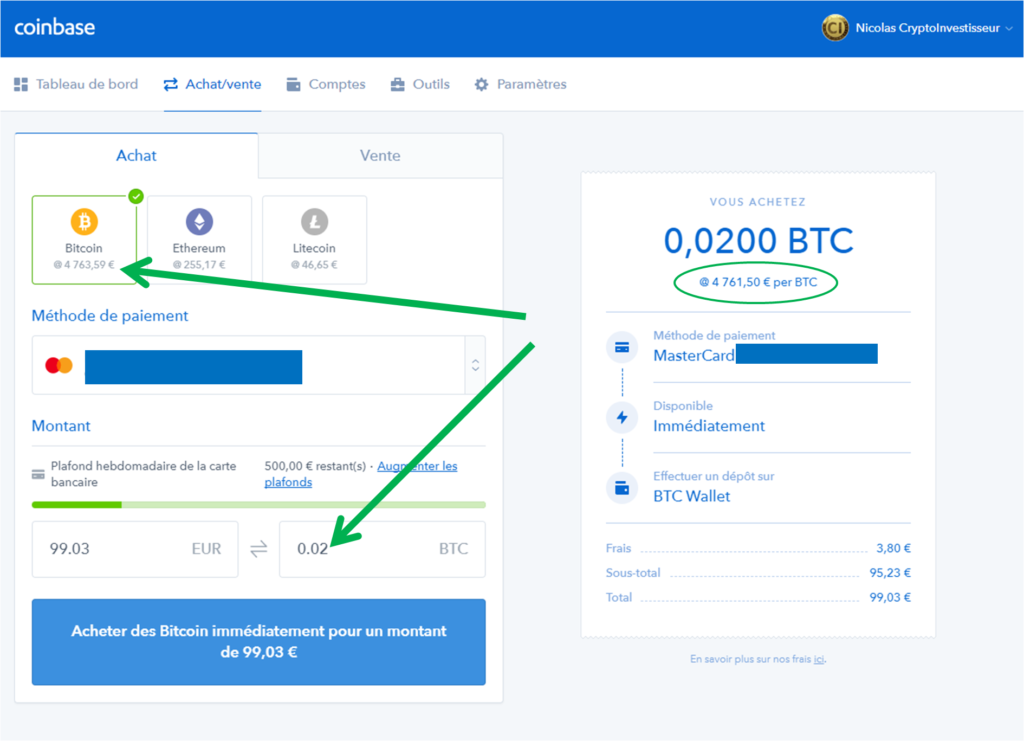Image resolution: width=1024 pixels, height=741 pixels.
Task: Expand the user account dropdown chevron
Action: pyautogui.click(x=1009, y=29)
